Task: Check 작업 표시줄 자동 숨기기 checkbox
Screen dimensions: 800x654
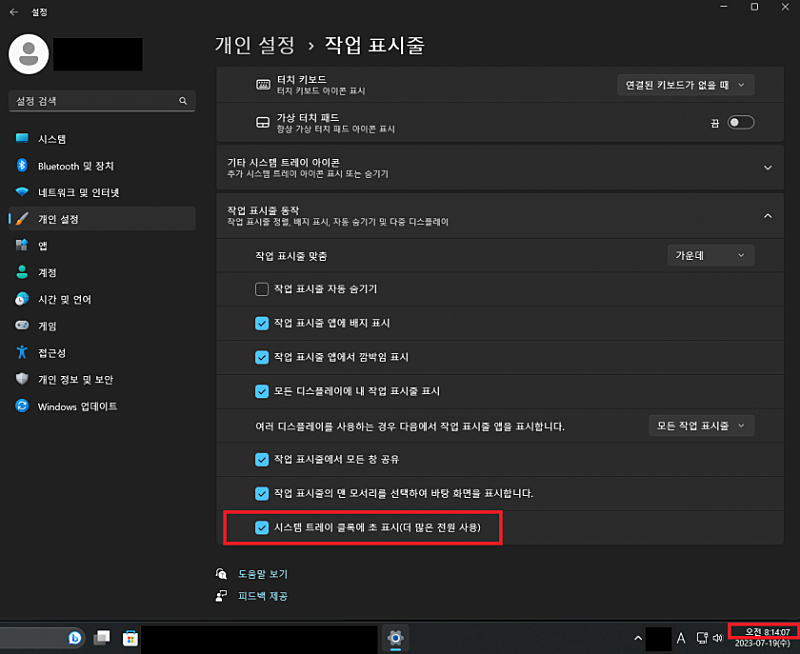Action: coord(262,289)
